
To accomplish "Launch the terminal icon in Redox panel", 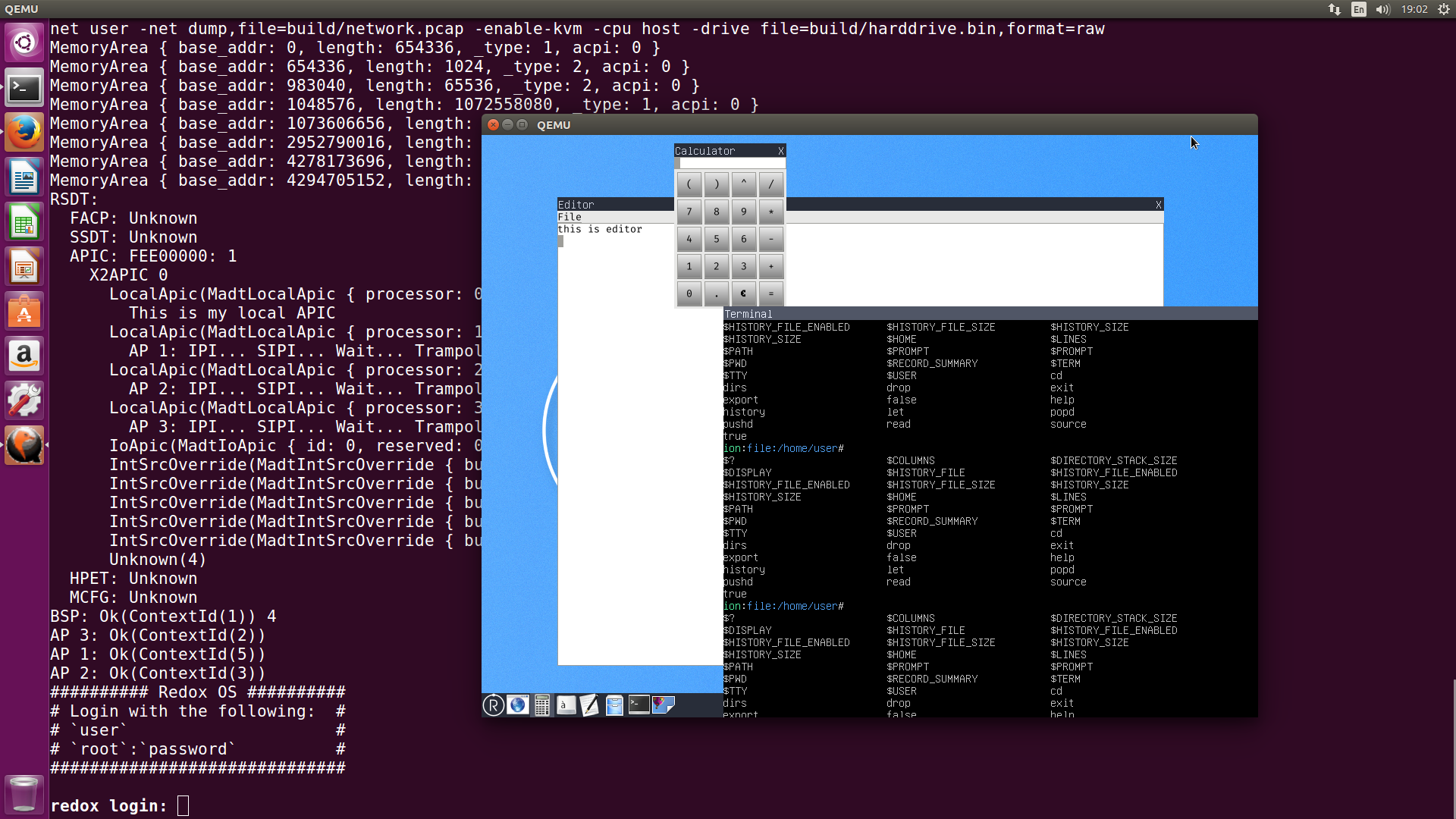I will 639,705.
